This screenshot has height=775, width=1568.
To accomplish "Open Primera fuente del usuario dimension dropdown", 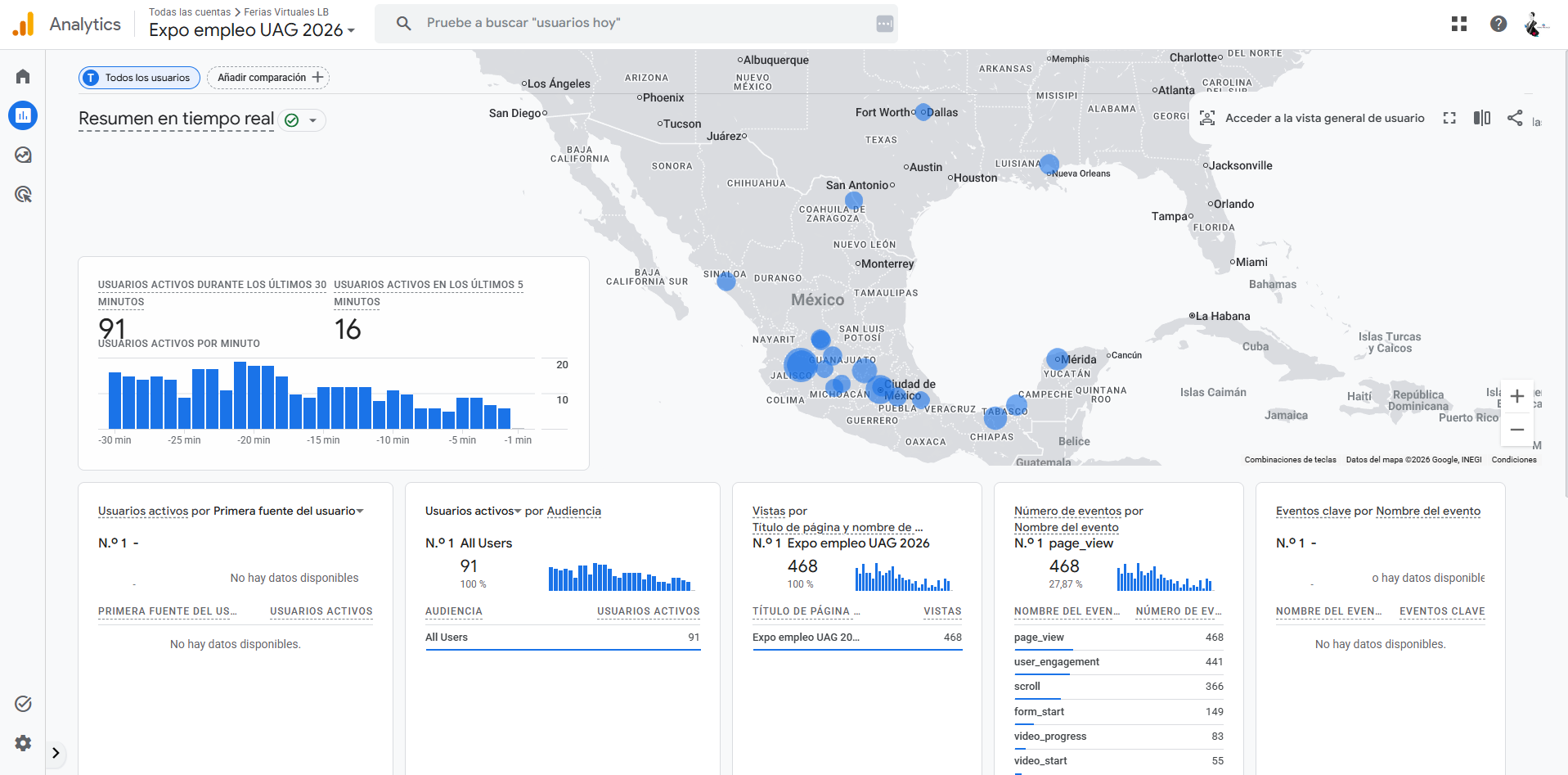I will [x=289, y=511].
